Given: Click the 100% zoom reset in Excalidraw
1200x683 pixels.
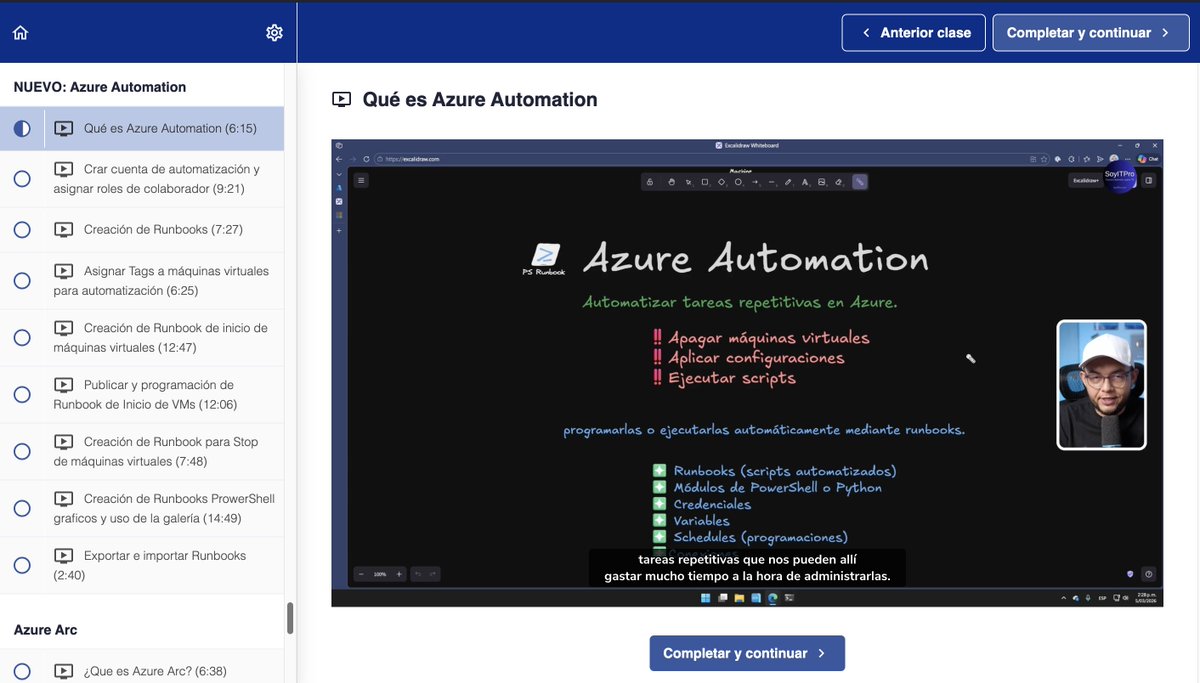Looking at the screenshot, I should 380,574.
